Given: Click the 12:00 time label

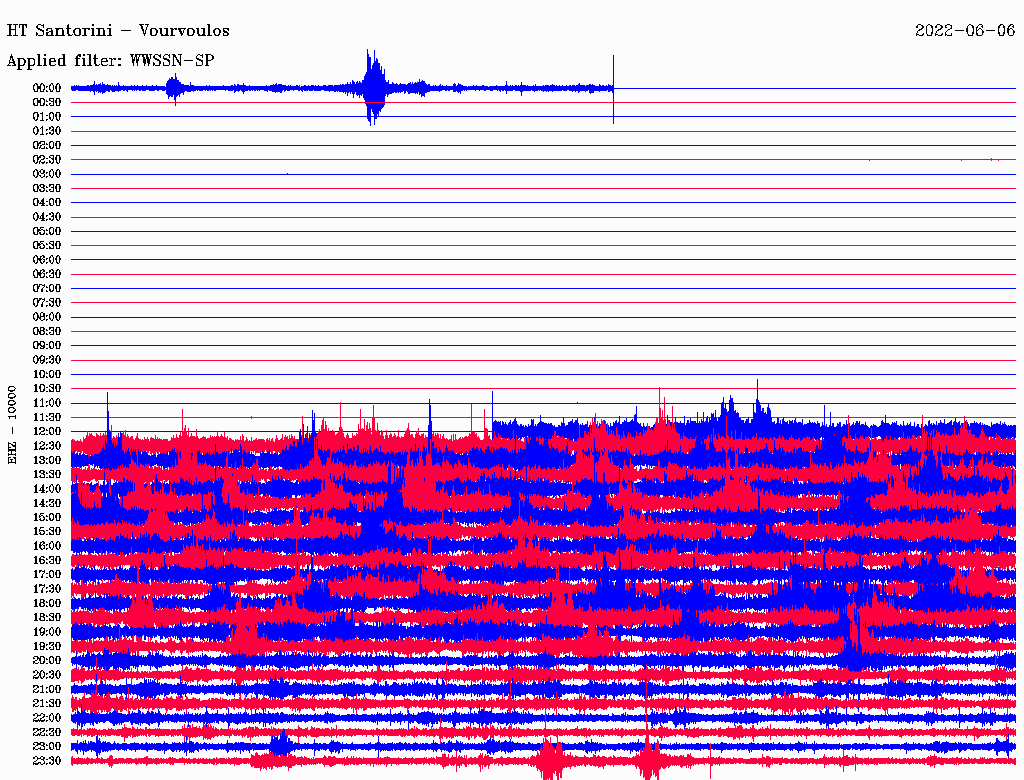Looking at the screenshot, I should coord(47,431).
